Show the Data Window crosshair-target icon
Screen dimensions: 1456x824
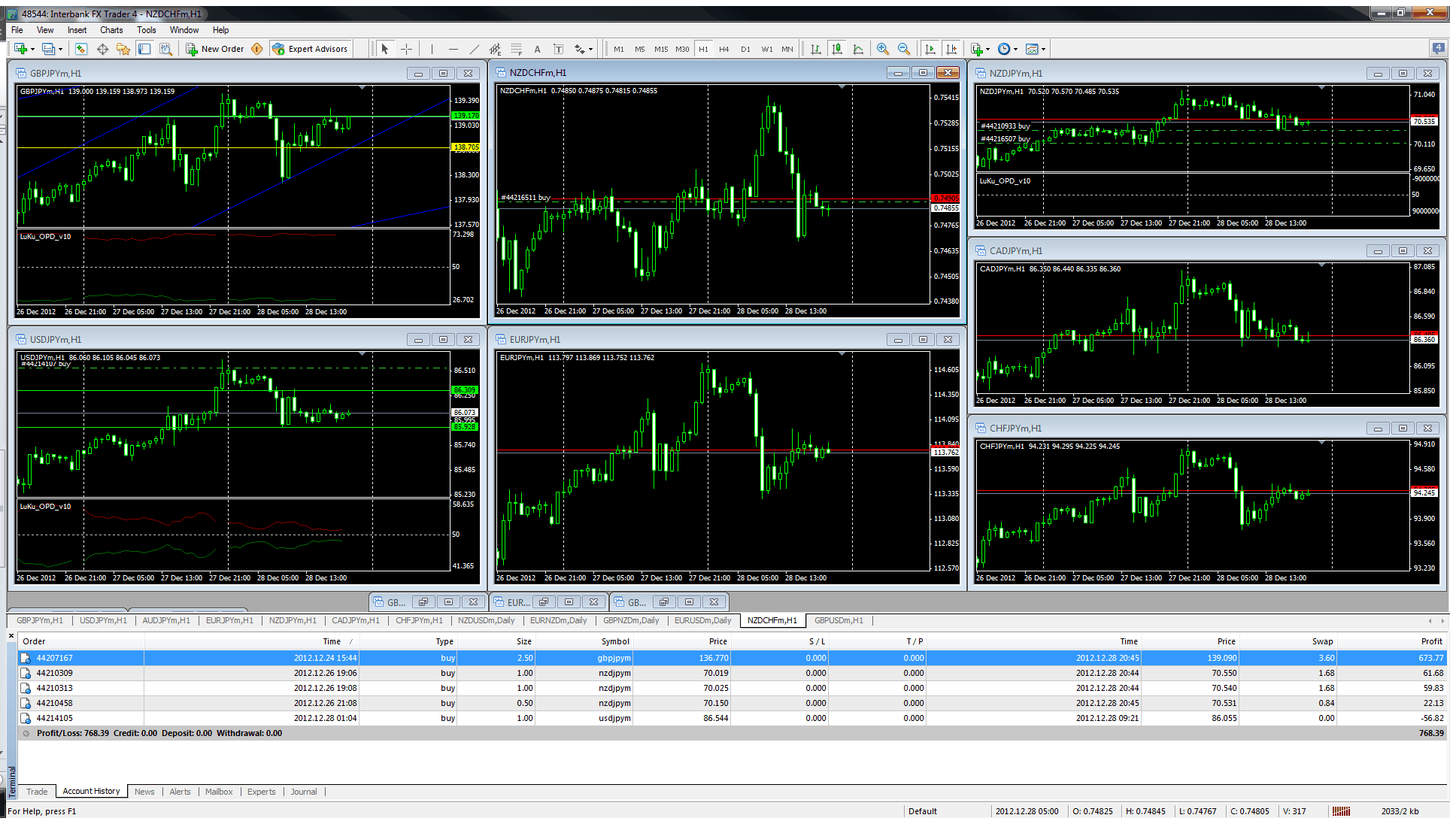102,49
